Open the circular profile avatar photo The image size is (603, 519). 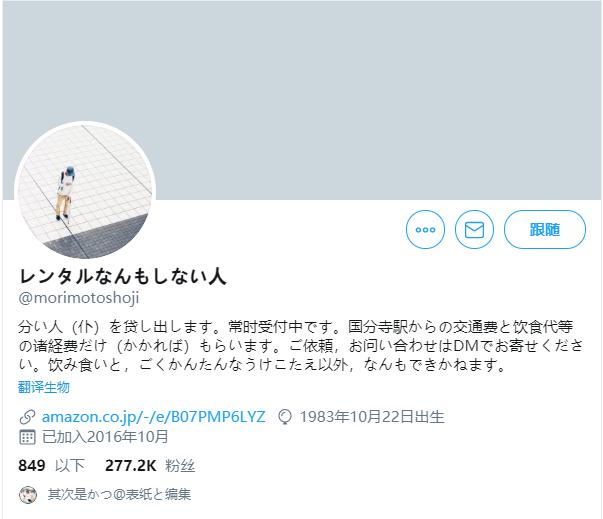[85, 192]
